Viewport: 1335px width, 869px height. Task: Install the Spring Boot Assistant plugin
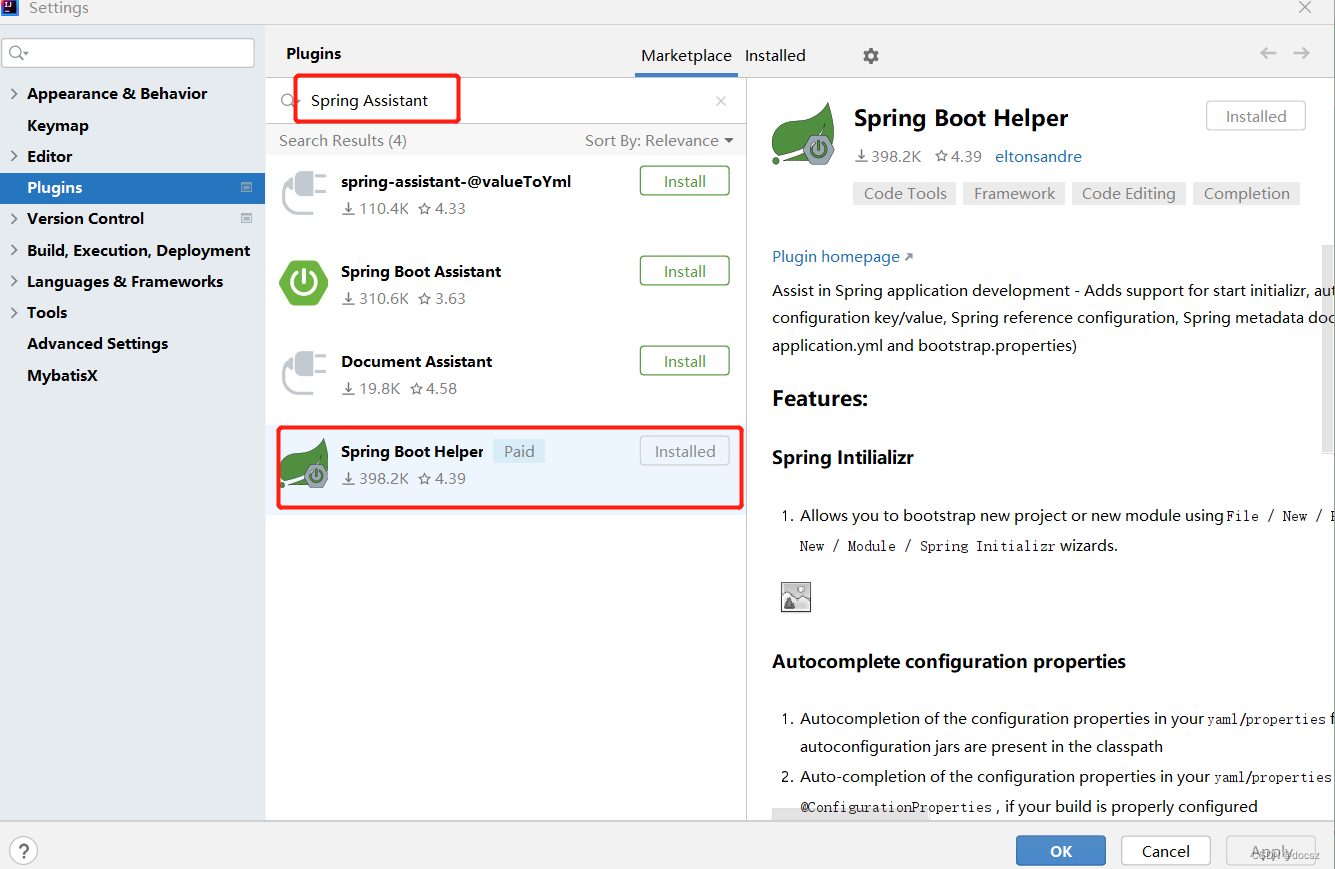[x=685, y=271]
